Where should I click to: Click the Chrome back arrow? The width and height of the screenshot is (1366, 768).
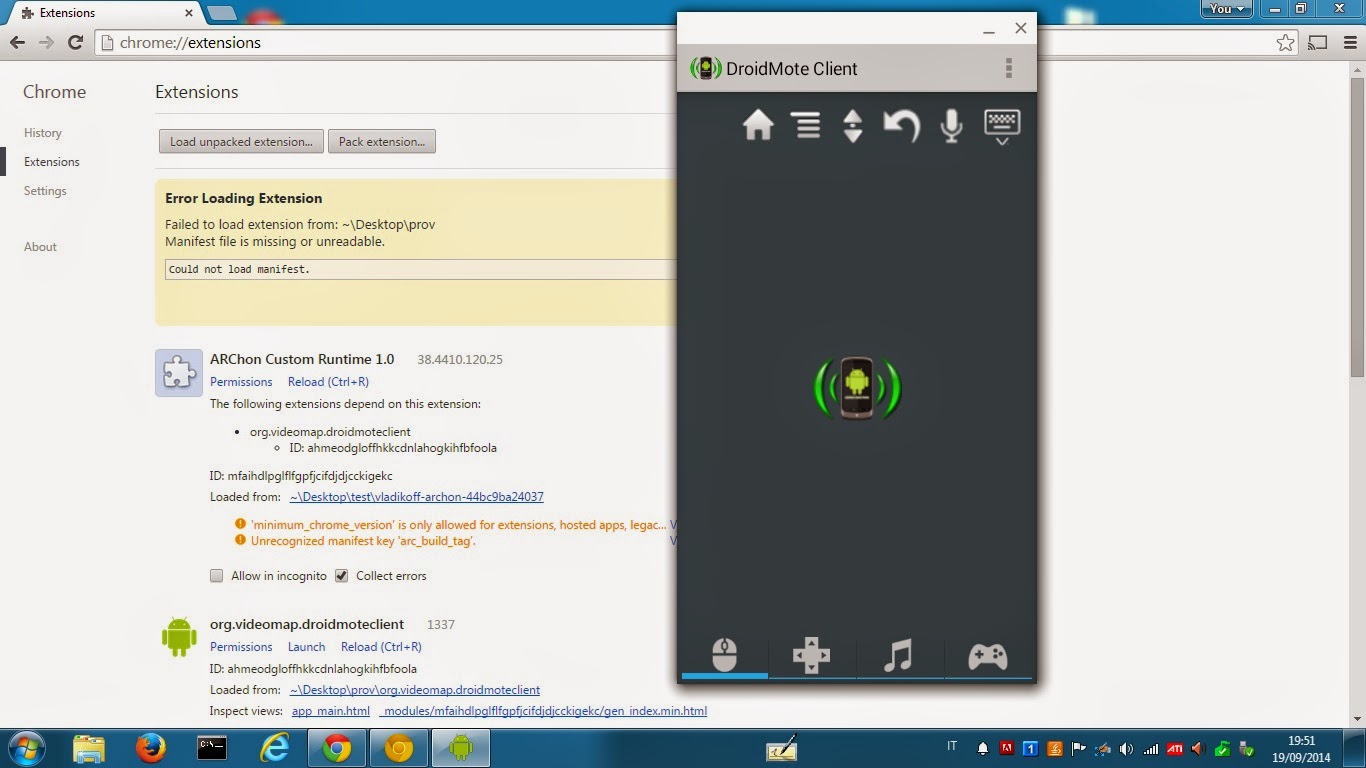[x=17, y=43]
